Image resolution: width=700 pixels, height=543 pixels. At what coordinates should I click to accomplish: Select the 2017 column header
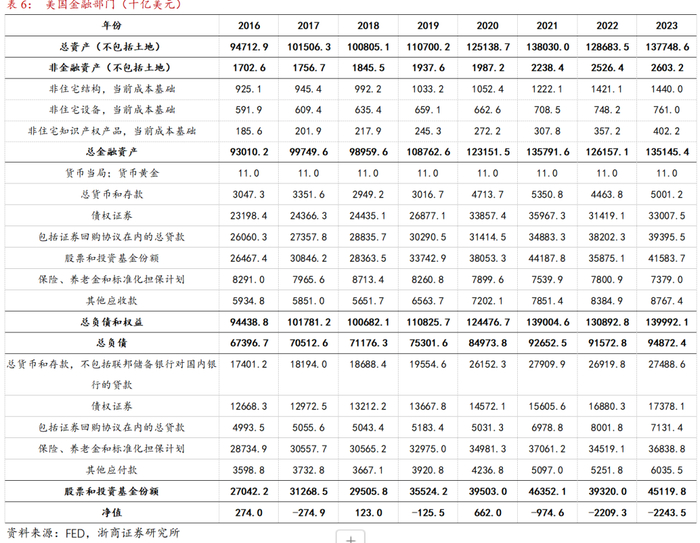click(x=308, y=25)
